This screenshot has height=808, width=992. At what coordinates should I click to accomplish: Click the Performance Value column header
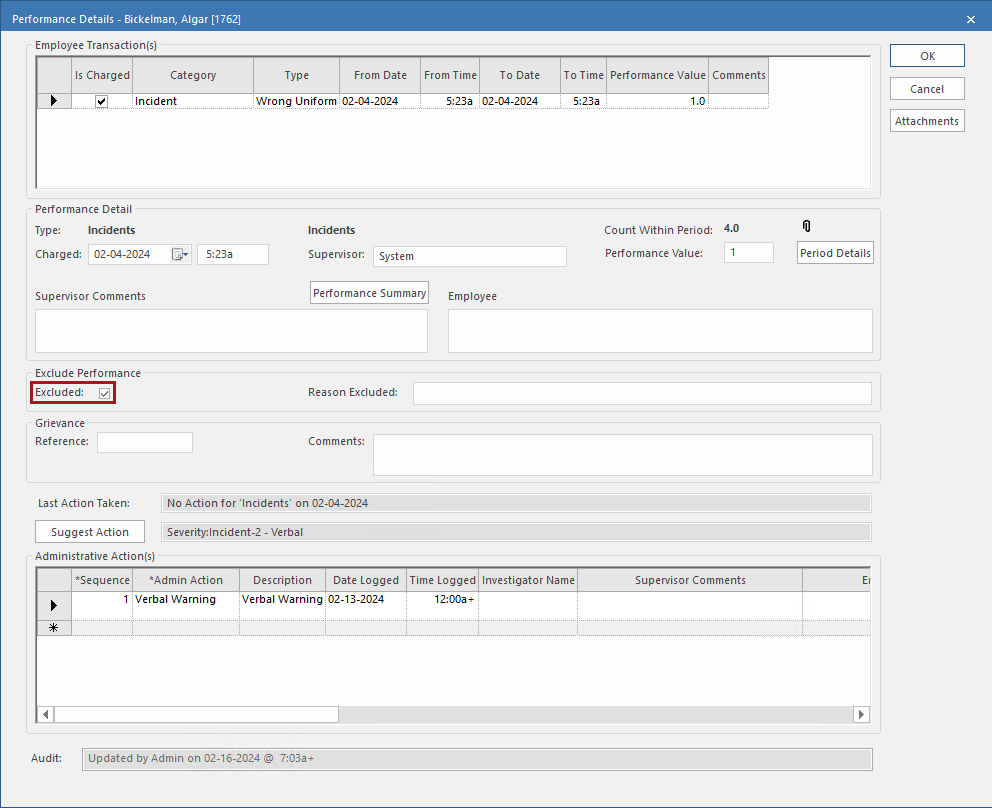(656, 75)
